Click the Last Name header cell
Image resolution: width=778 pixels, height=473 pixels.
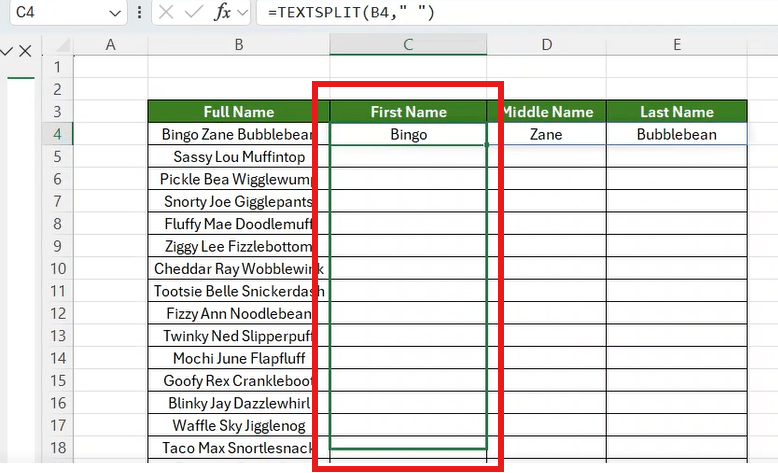(x=677, y=112)
